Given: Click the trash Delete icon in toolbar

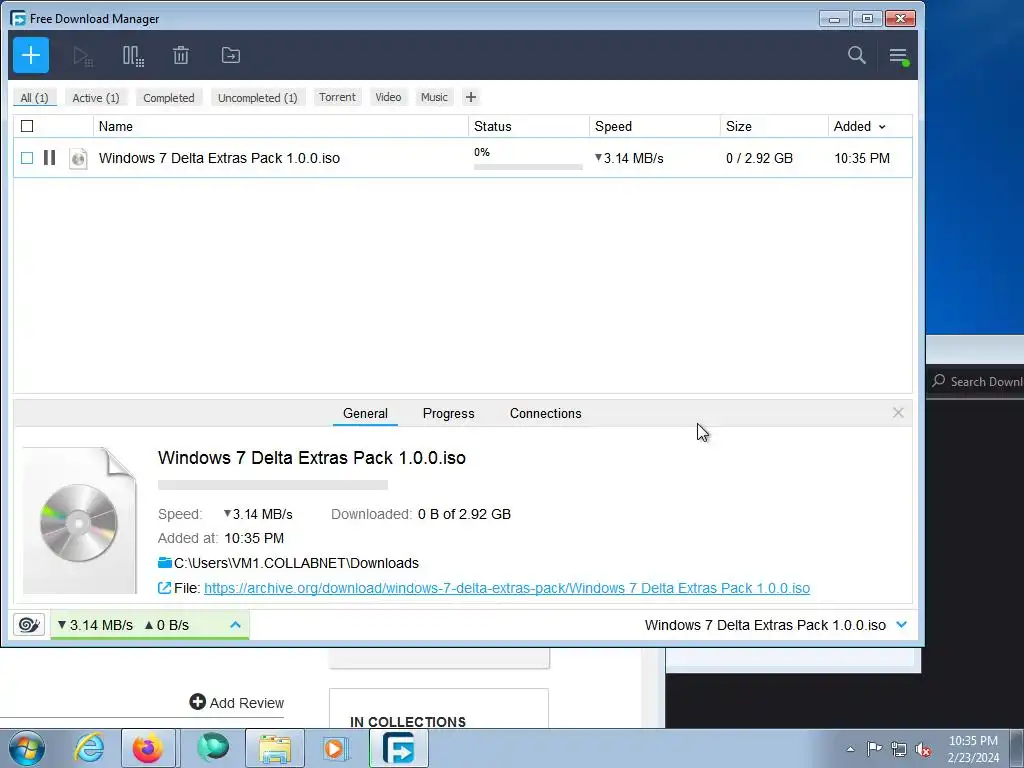Looking at the screenshot, I should [181, 56].
